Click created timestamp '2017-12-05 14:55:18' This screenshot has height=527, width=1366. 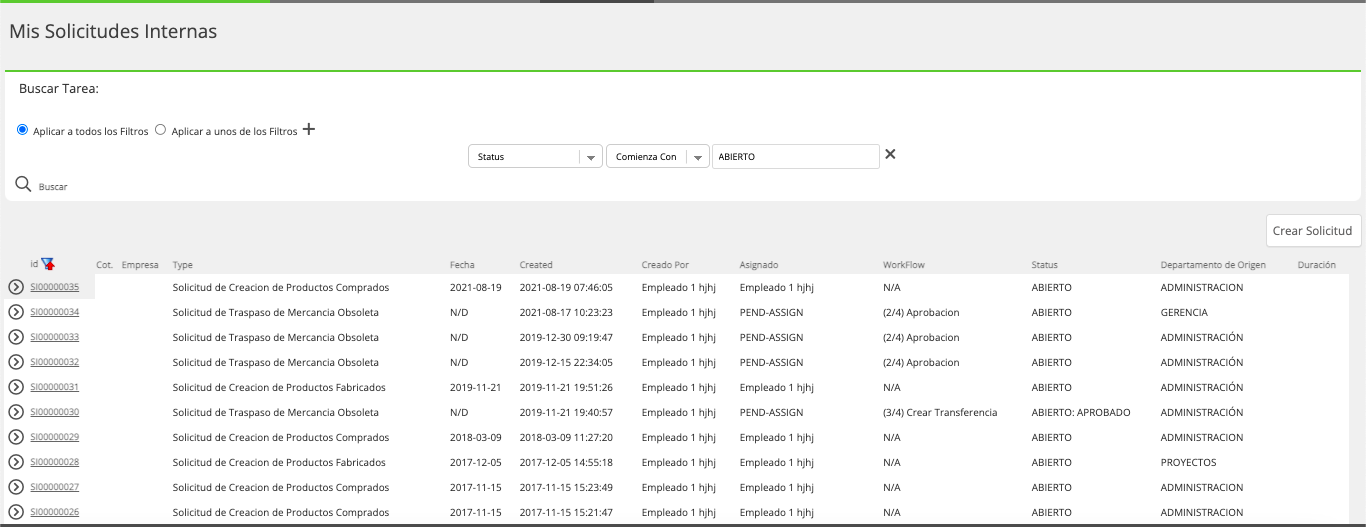(x=566, y=462)
